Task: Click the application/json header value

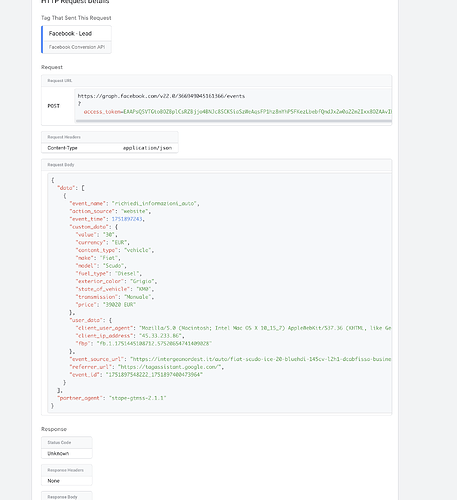Action: coord(147,148)
